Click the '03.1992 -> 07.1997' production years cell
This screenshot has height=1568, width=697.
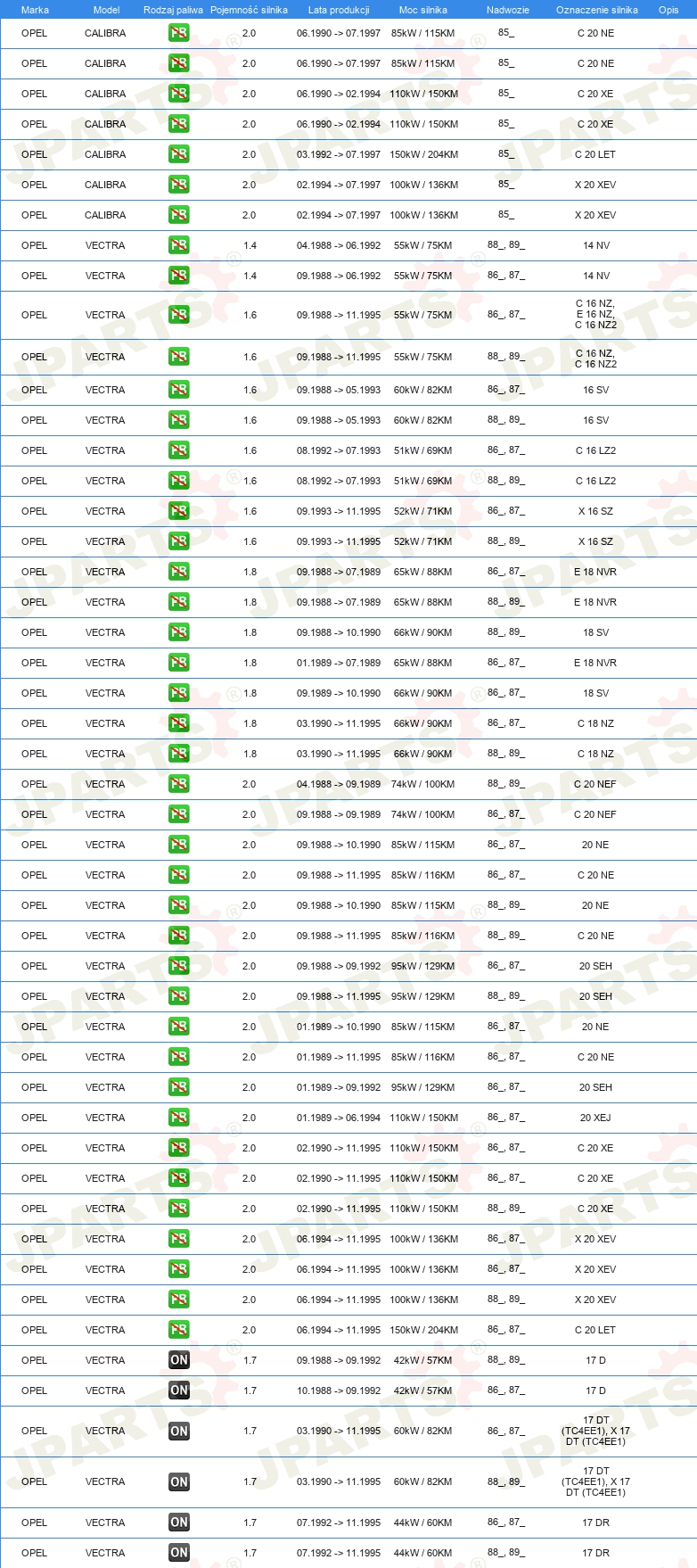click(x=339, y=154)
